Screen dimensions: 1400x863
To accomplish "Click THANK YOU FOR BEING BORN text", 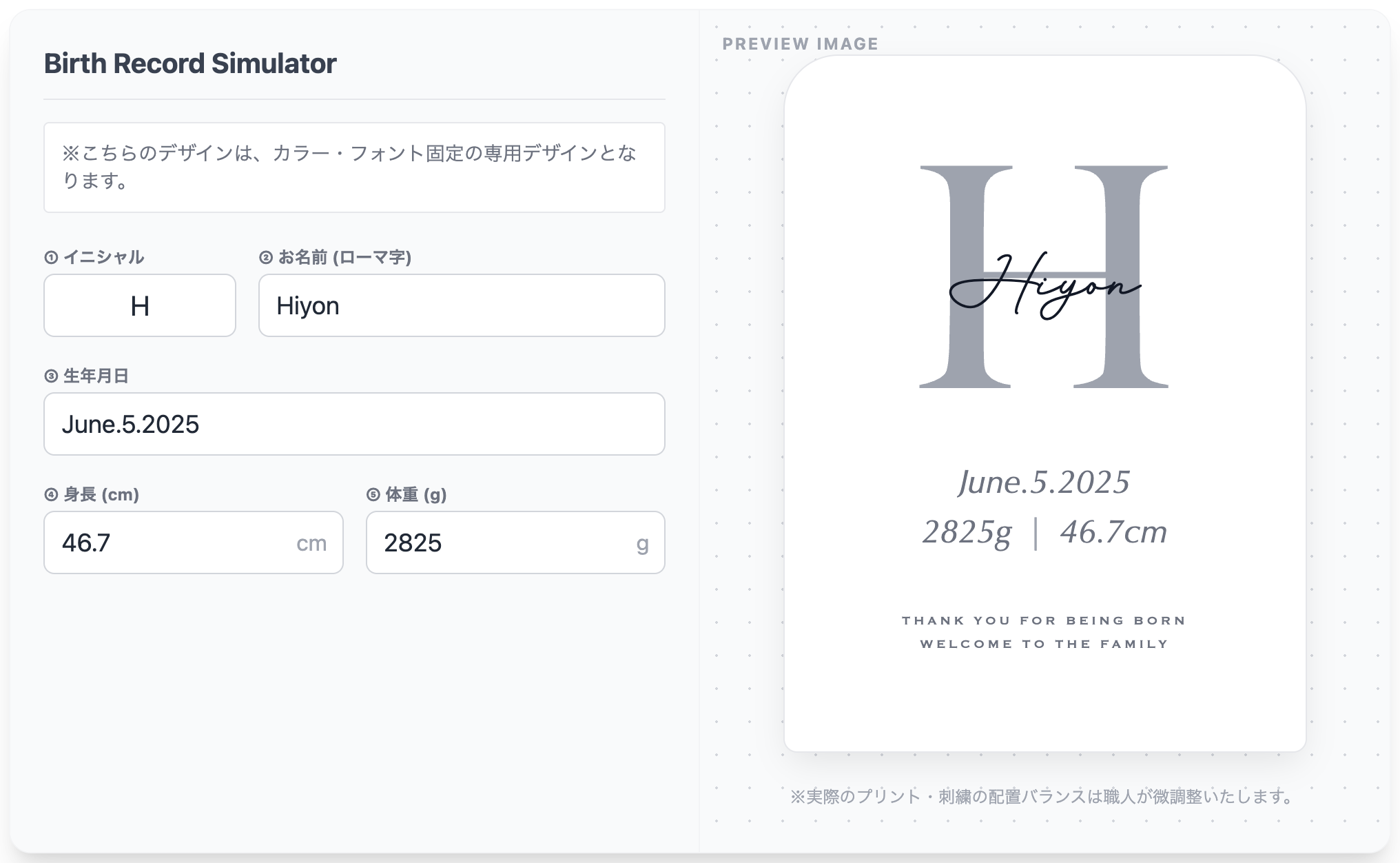I will point(1044,620).
